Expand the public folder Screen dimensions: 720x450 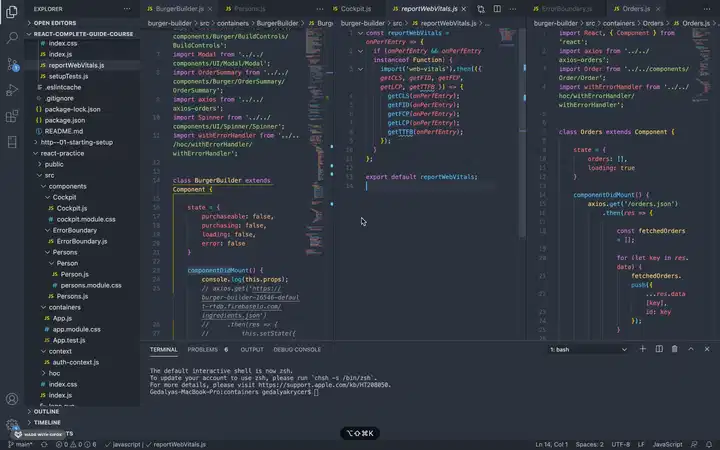click(x=54, y=164)
